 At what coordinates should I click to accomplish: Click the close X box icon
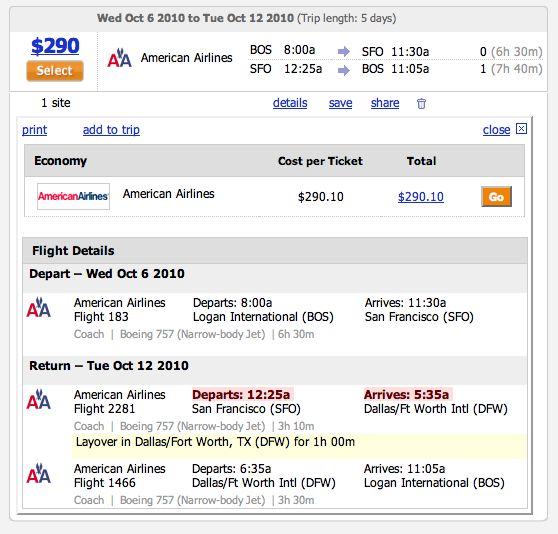tap(521, 128)
